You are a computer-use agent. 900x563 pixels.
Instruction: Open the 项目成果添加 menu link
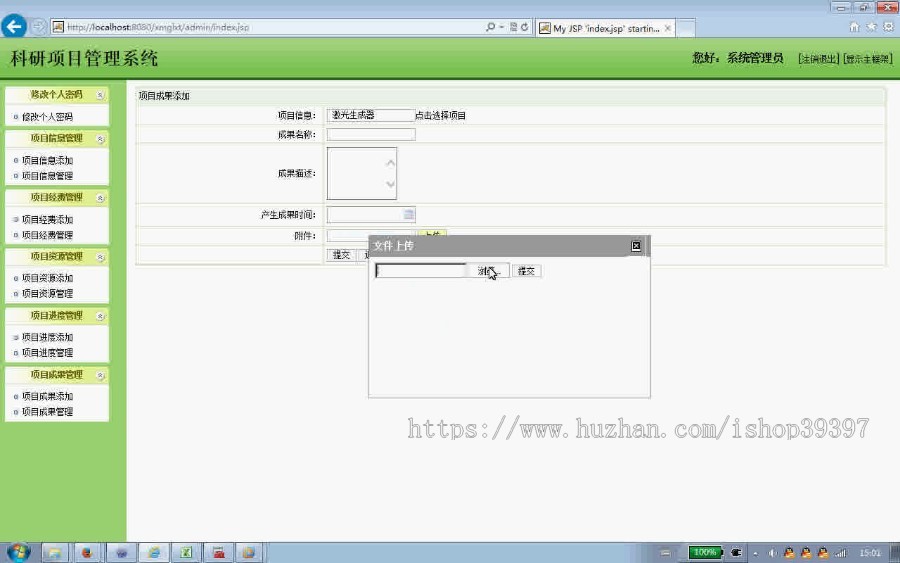[x=47, y=396]
